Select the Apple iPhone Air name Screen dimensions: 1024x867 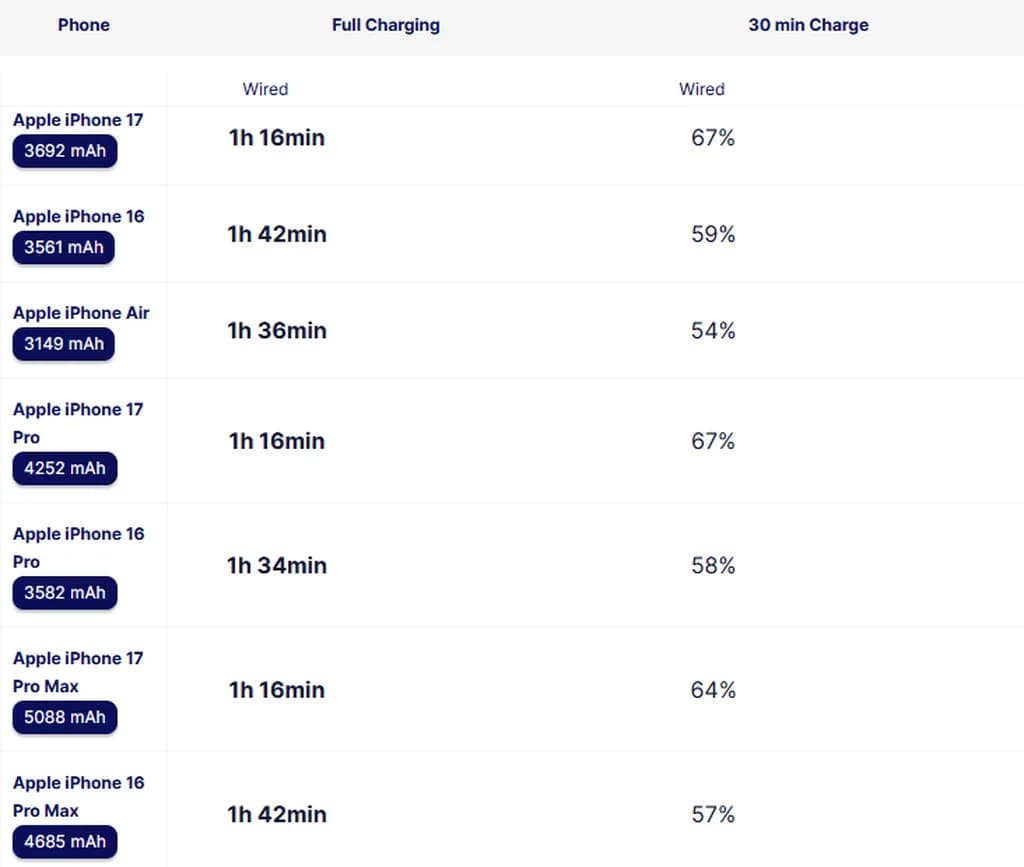click(x=81, y=313)
